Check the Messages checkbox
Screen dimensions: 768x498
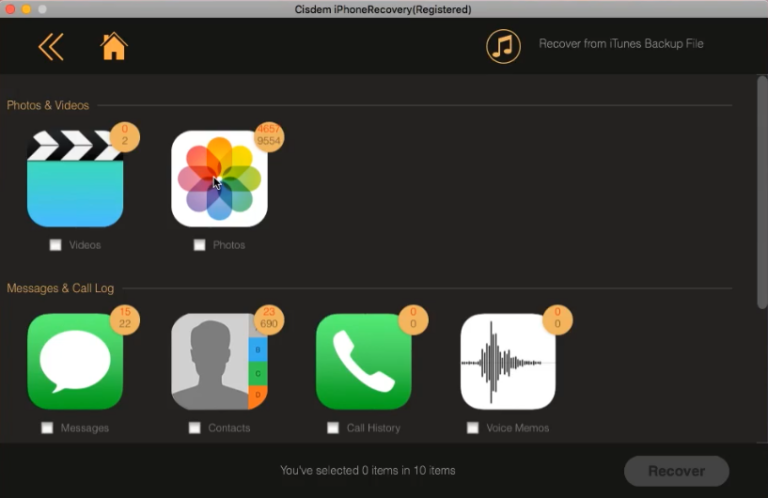coord(47,428)
